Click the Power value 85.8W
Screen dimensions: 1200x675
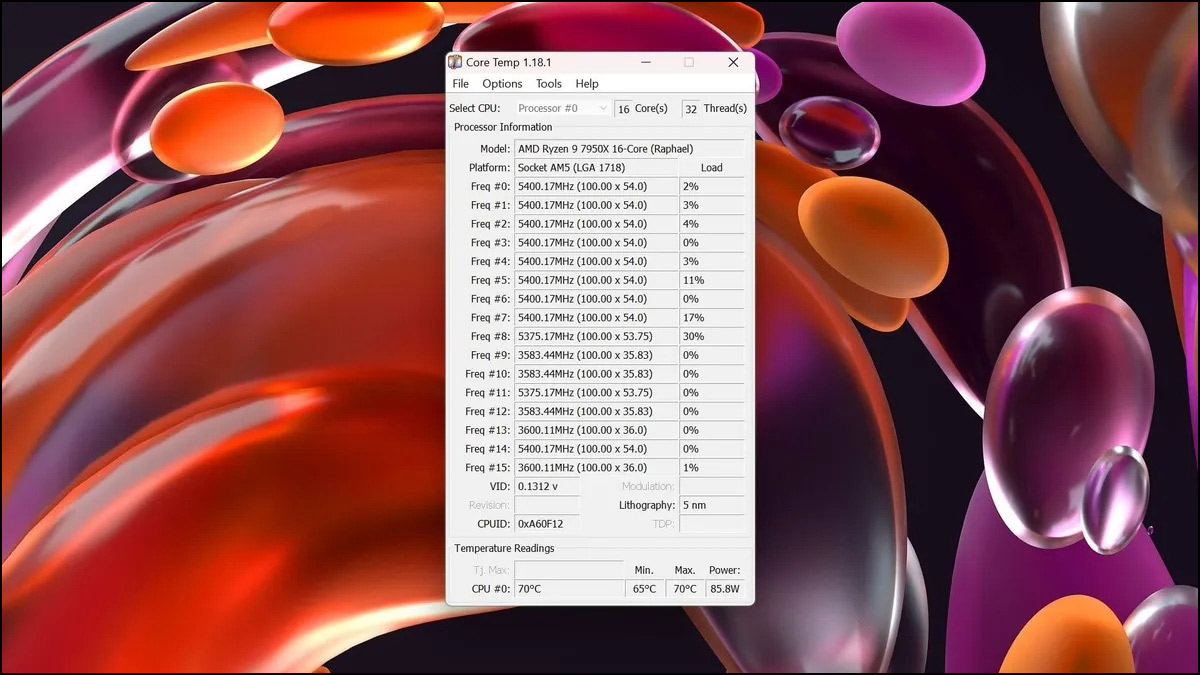(725, 589)
